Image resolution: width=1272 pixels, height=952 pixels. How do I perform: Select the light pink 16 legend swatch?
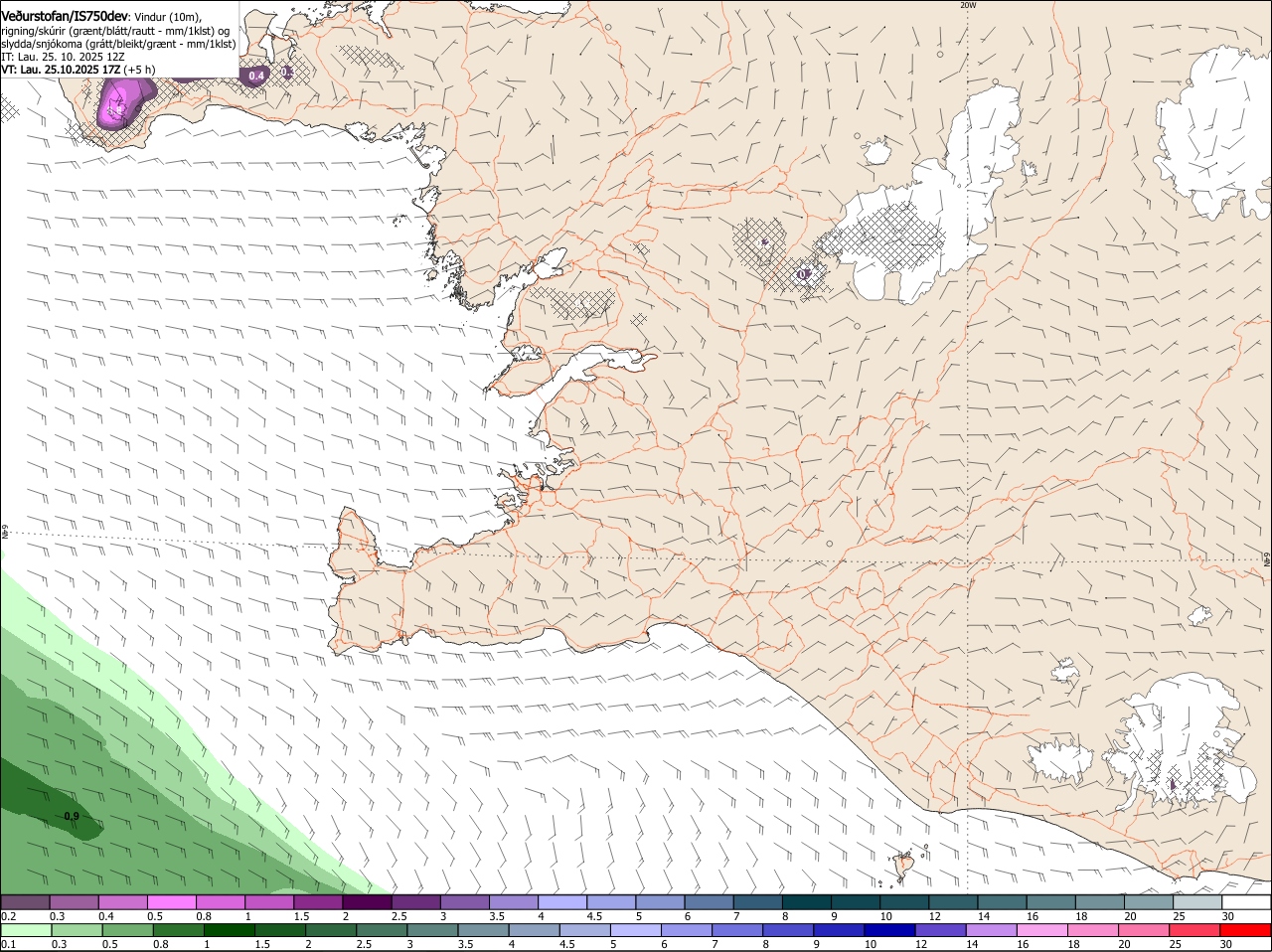tap(1042, 930)
